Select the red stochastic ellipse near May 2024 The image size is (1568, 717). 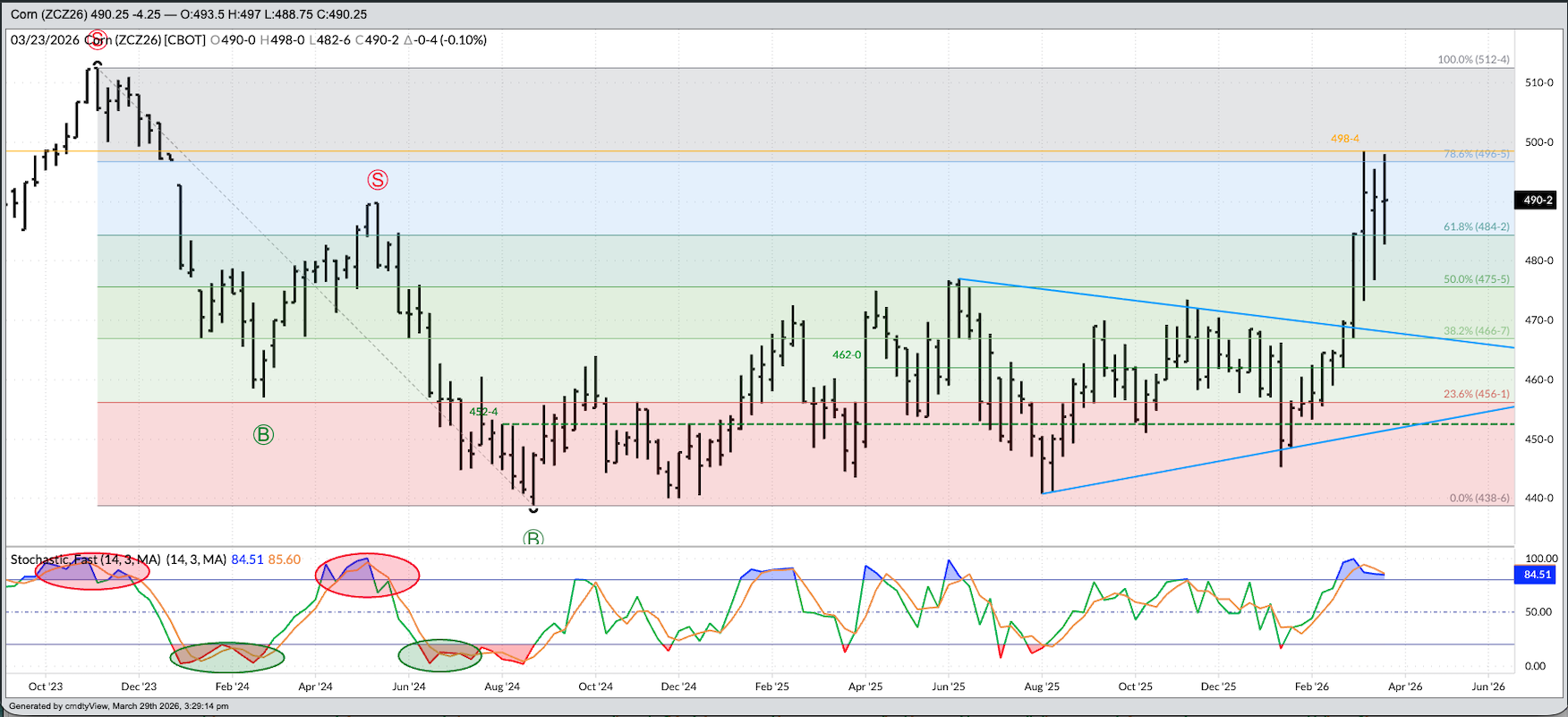367,575
